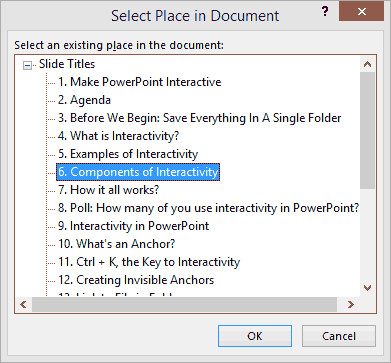Select slide 1. Make PowerPoint Interactive
Screen dimensions: 391x363
coord(139,82)
